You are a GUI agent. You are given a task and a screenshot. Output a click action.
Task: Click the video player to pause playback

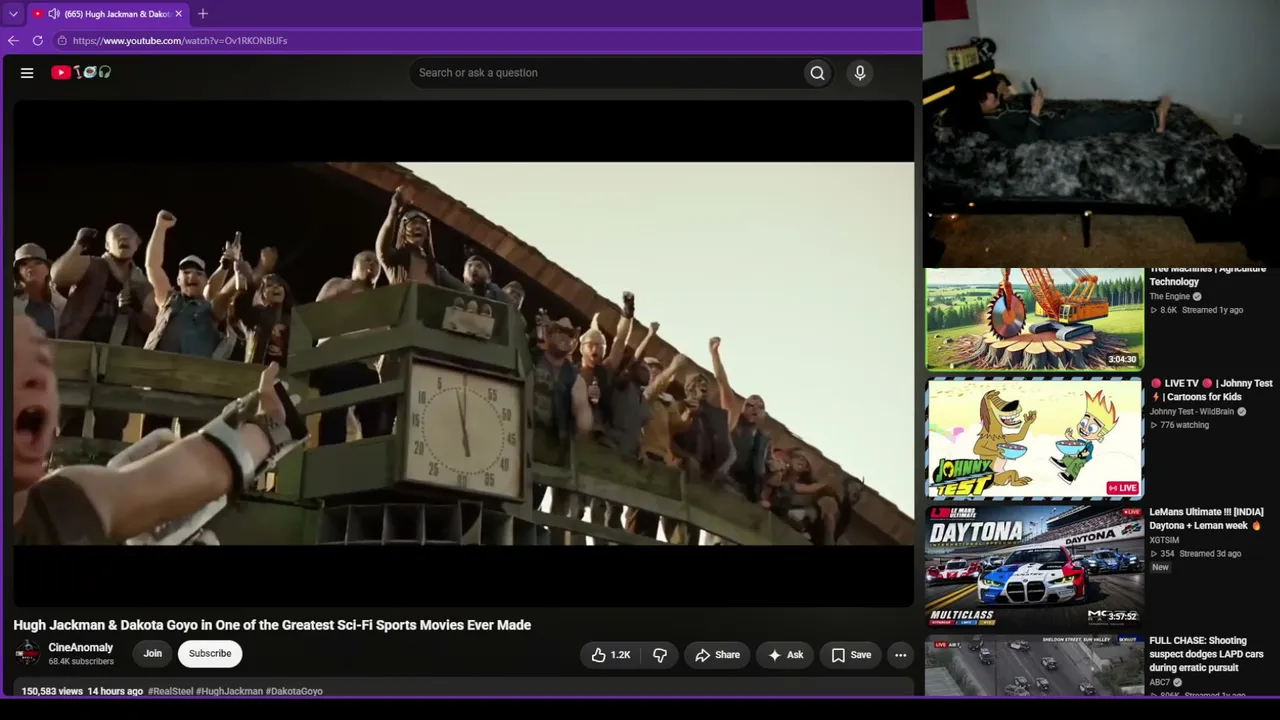pyautogui.click(x=464, y=354)
